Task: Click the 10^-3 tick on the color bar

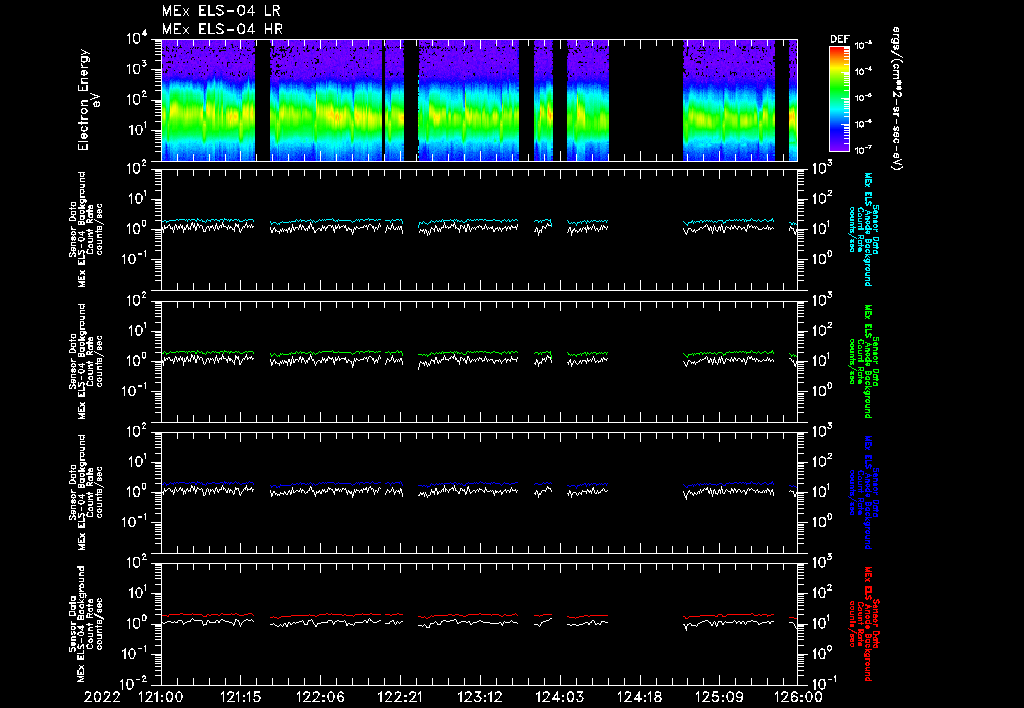Action: point(863,45)
